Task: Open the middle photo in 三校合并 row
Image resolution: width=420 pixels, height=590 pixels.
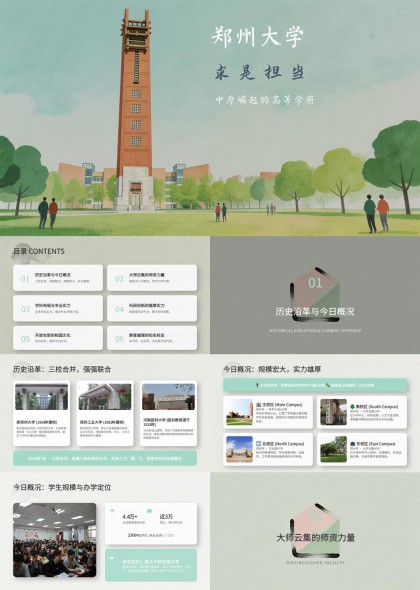Action: 105,397
